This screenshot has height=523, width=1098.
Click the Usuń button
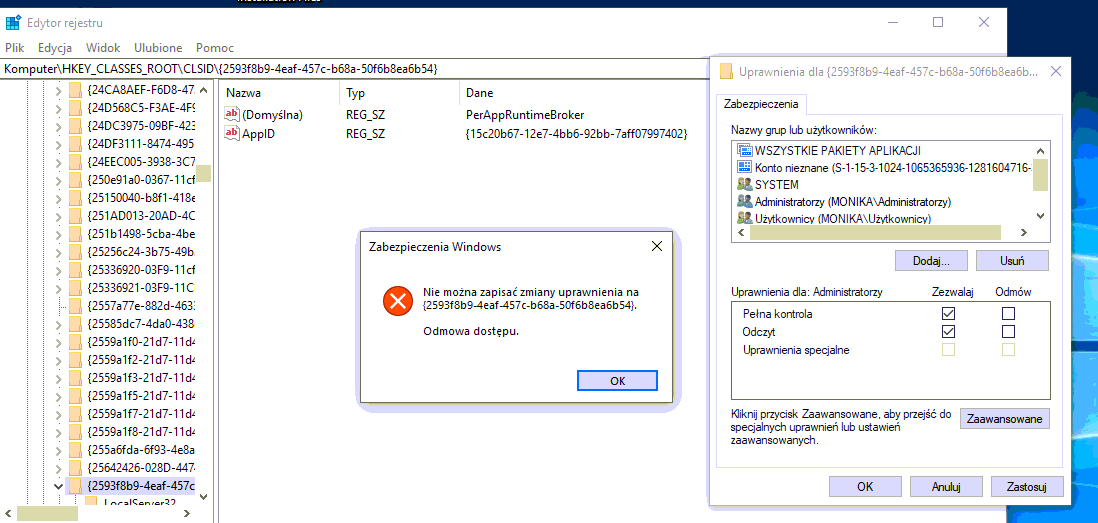pyautogui.click(x=1013, y=261)
